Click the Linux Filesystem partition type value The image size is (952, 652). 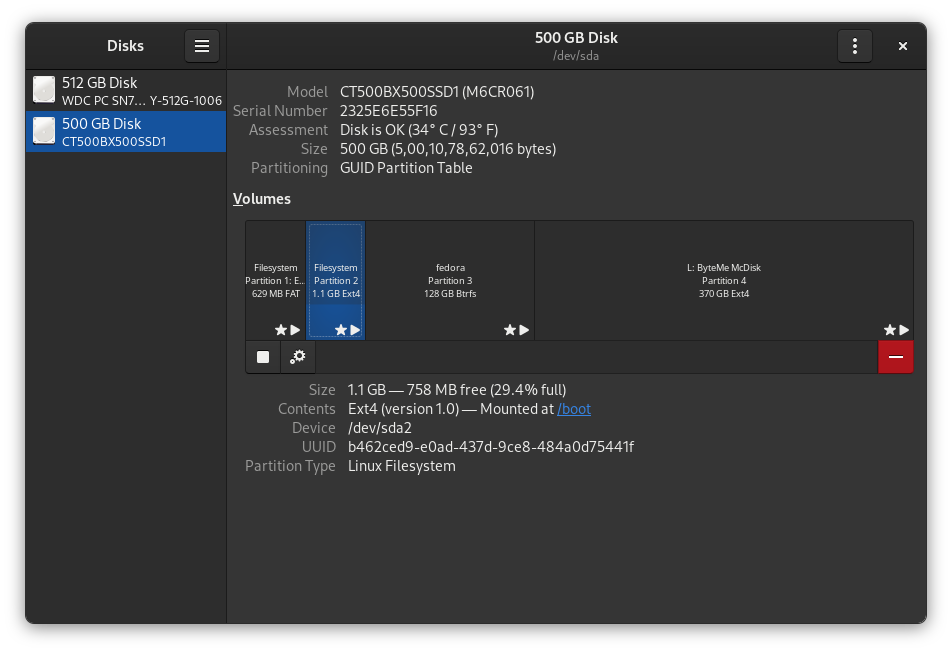401,466
